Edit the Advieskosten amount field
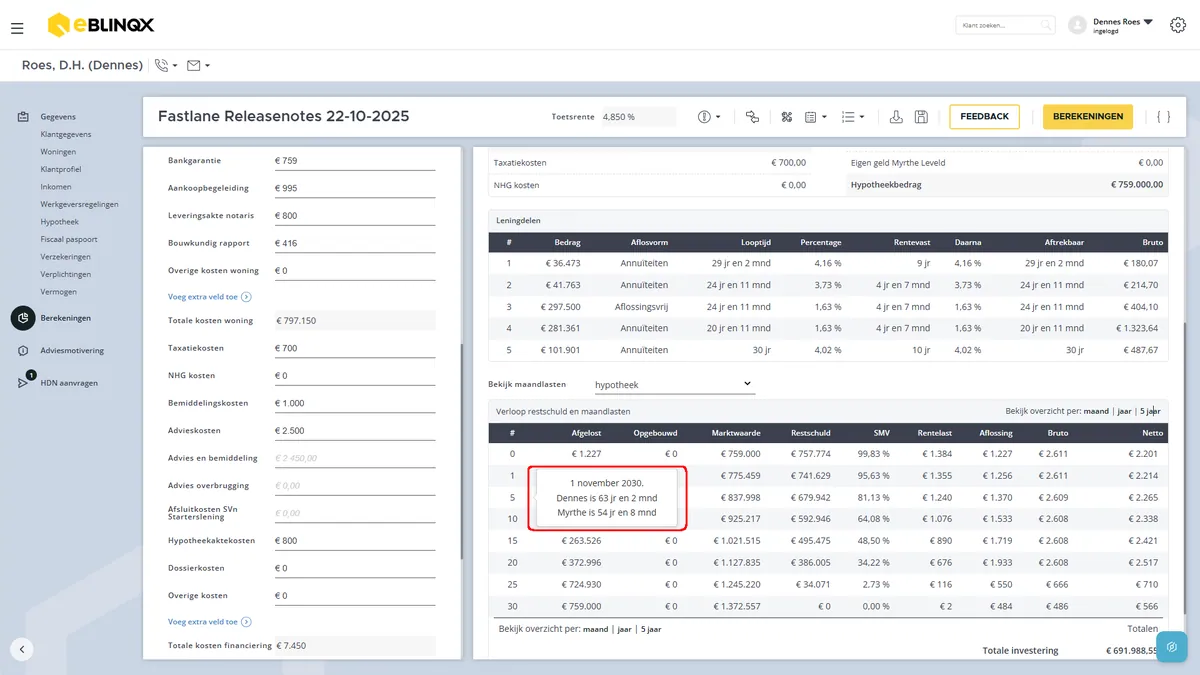 pyautogui.click(x=355, y=430)
